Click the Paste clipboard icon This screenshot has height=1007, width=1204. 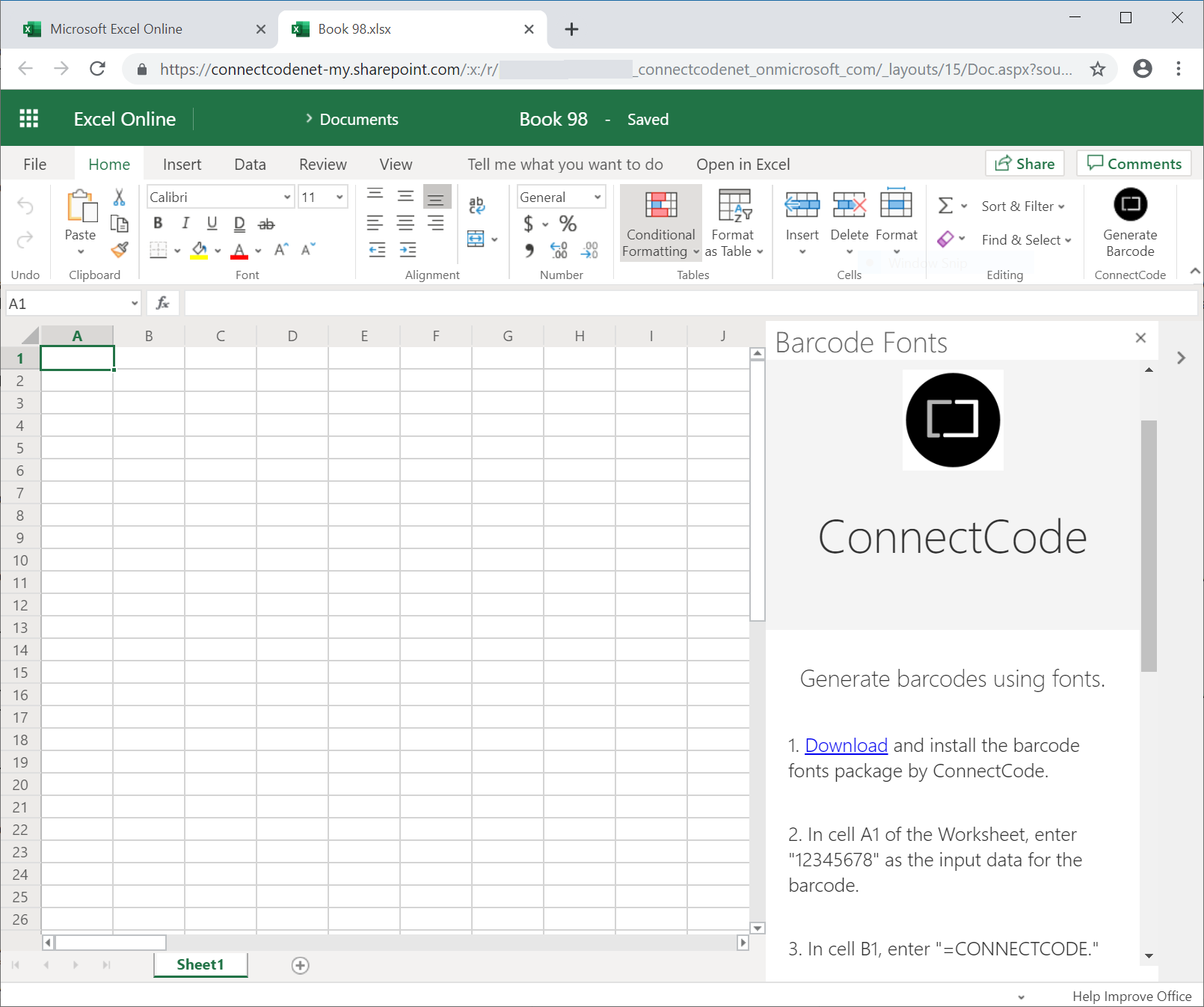point(81,206)
